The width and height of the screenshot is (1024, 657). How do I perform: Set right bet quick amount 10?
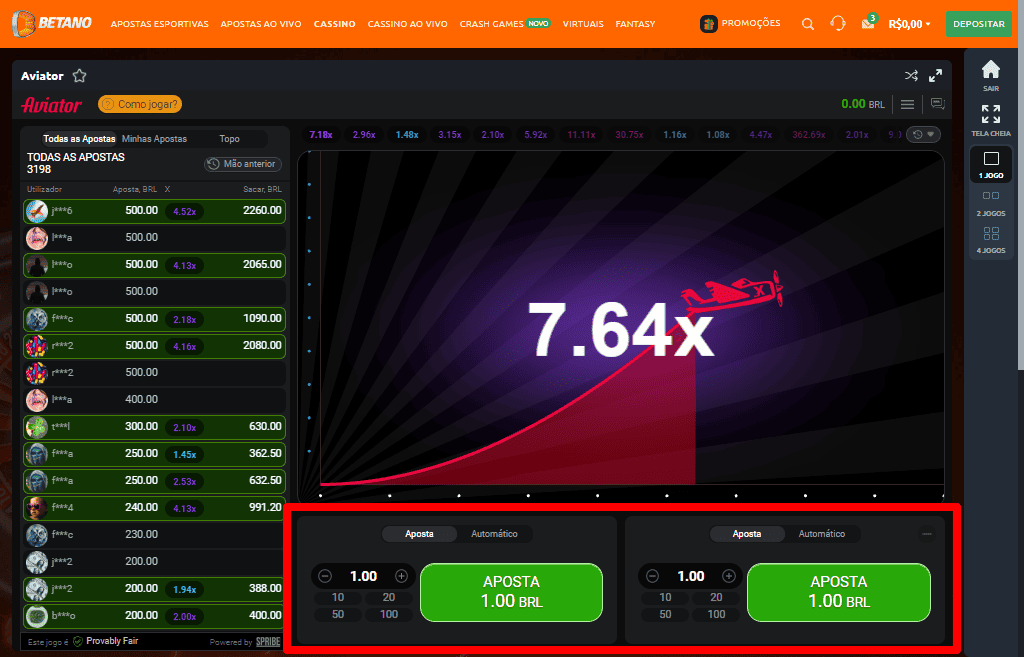click(665, 597)
